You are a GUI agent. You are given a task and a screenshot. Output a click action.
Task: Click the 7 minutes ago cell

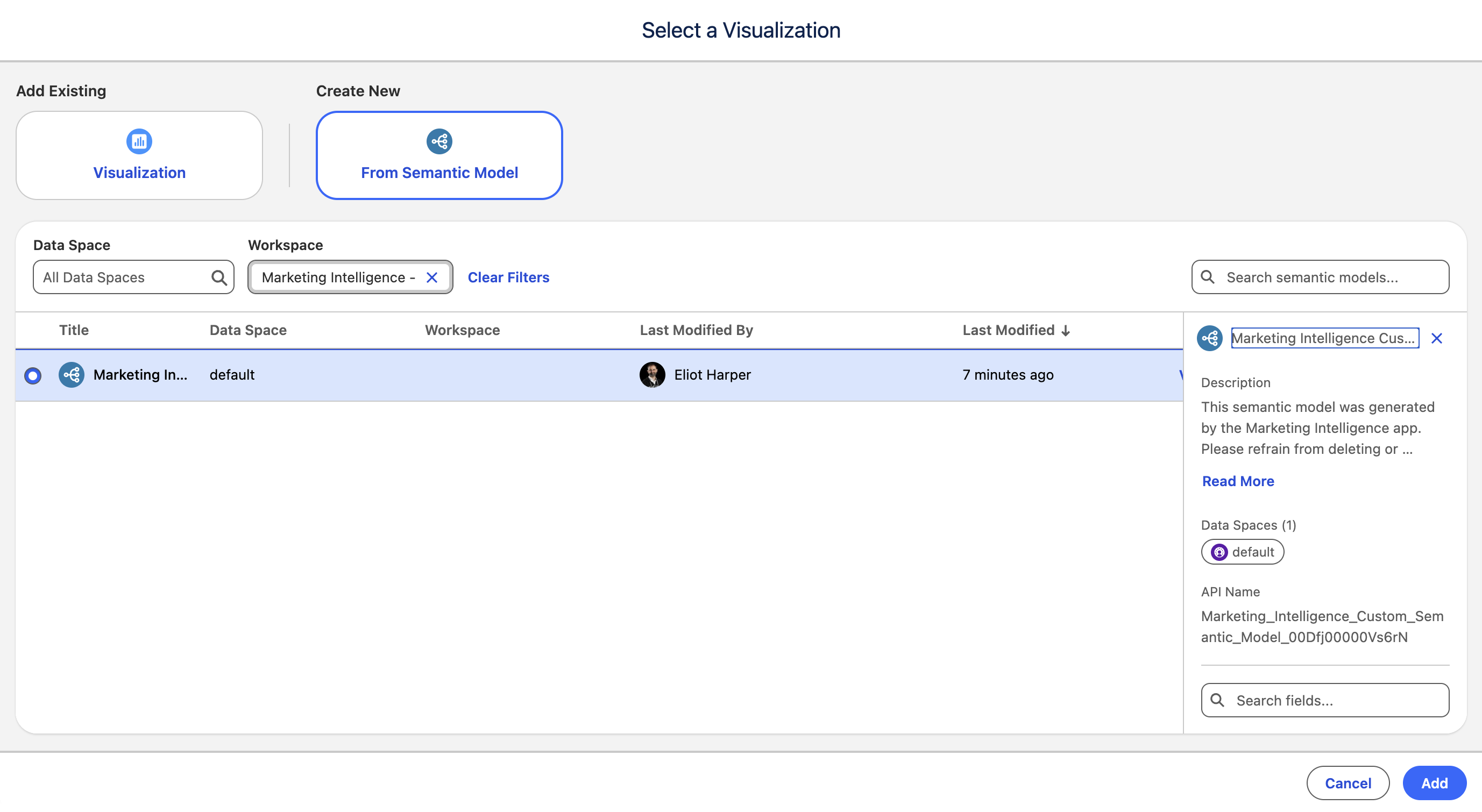[1008, 375]
